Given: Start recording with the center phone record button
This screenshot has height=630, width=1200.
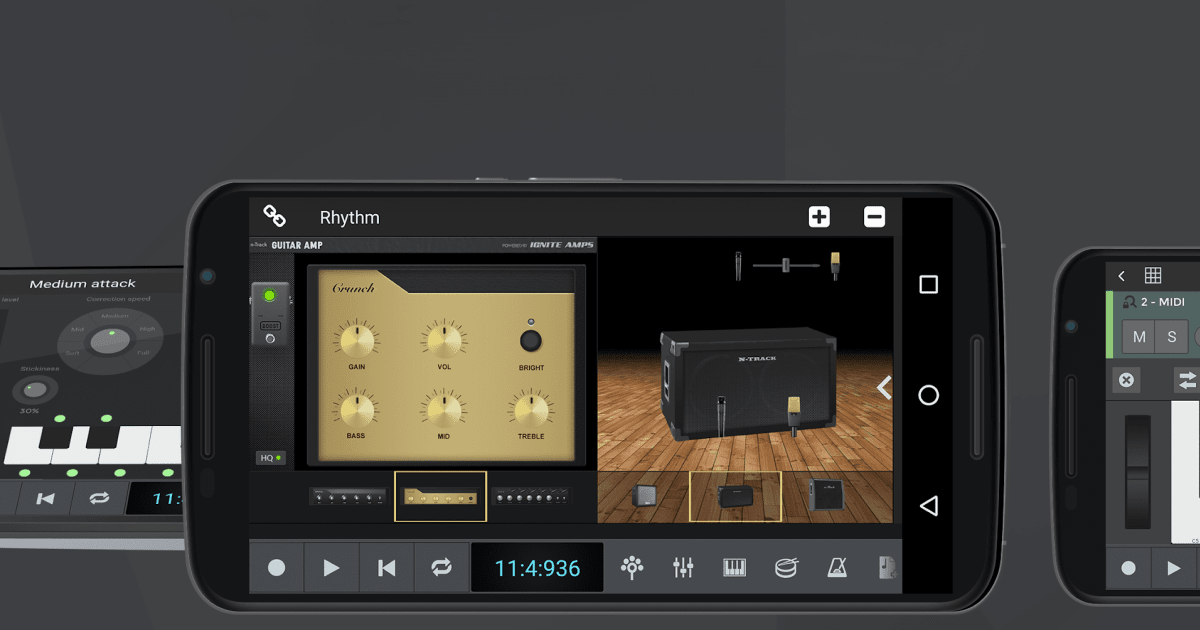Looking at the screenshot, I should [x=276, y=568].
